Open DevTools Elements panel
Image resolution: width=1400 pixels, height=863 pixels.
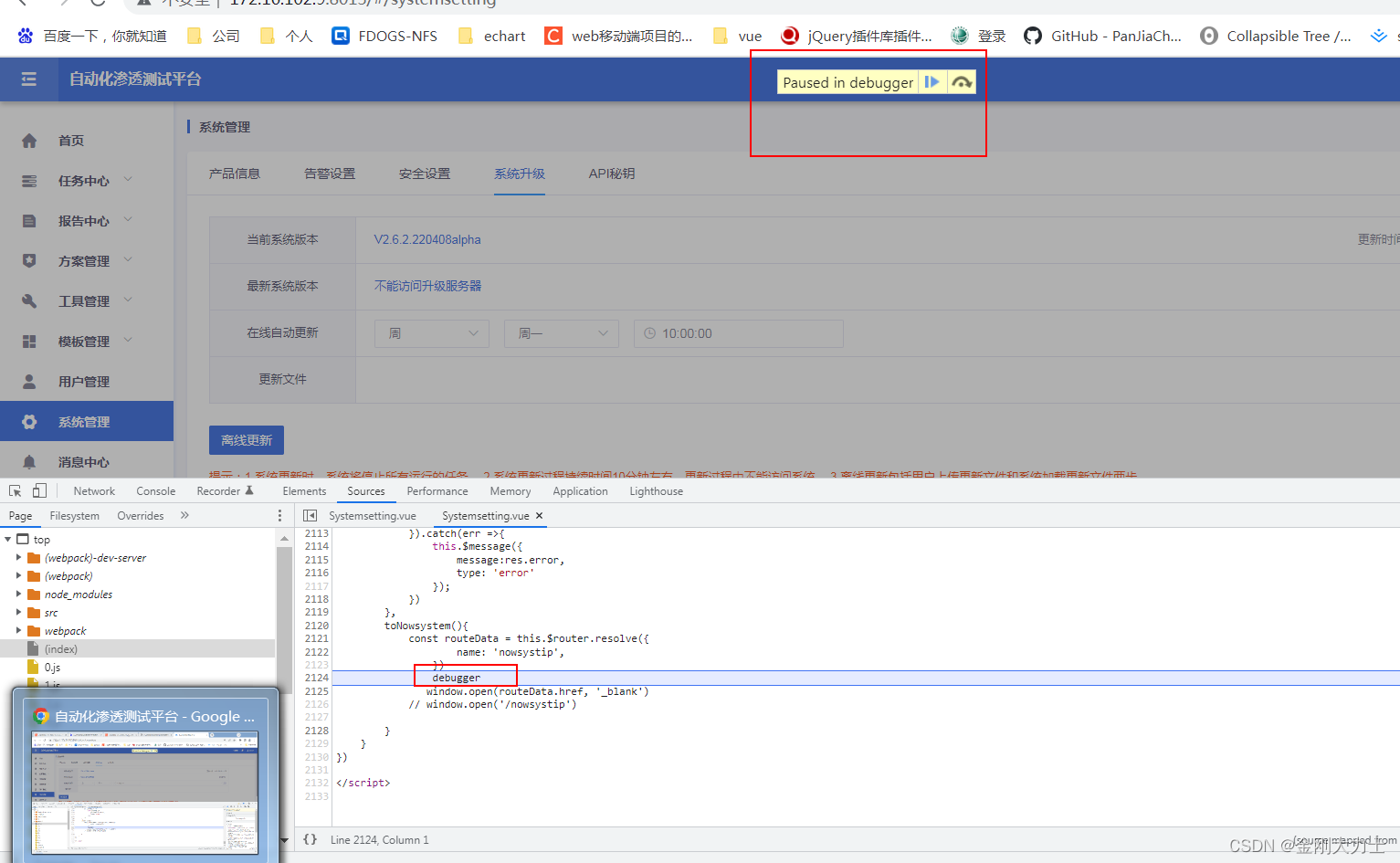[304, 491]
